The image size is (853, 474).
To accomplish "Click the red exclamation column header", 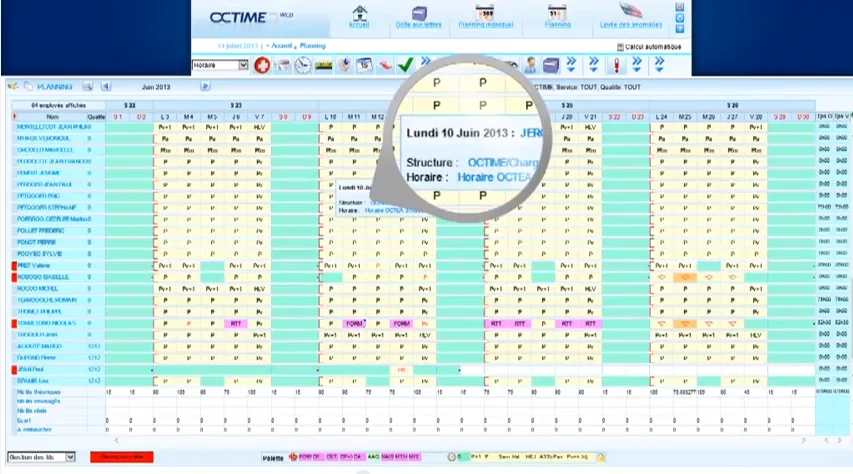I will 14,117.
